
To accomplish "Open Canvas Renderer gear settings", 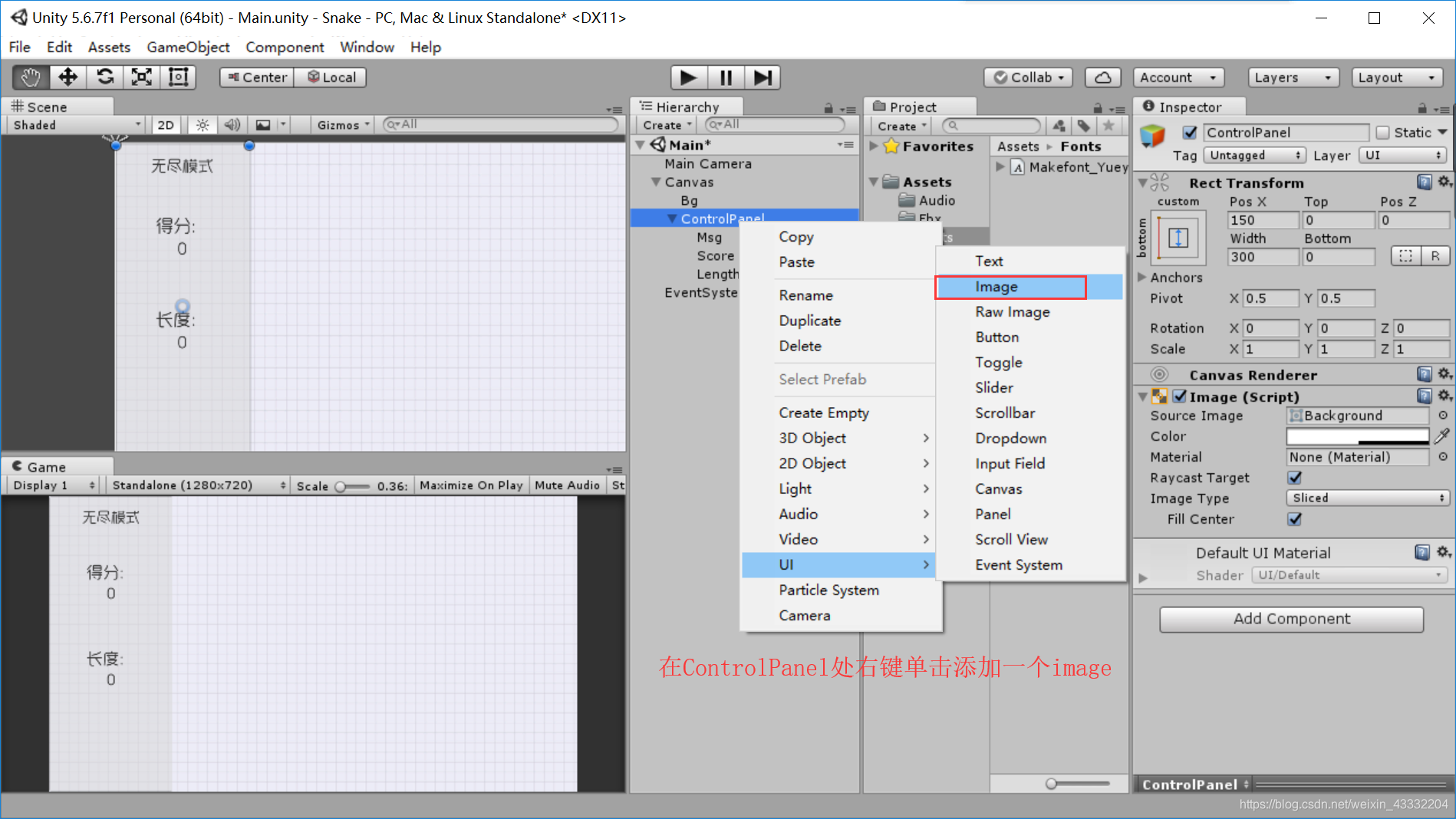I will 1444,374.
